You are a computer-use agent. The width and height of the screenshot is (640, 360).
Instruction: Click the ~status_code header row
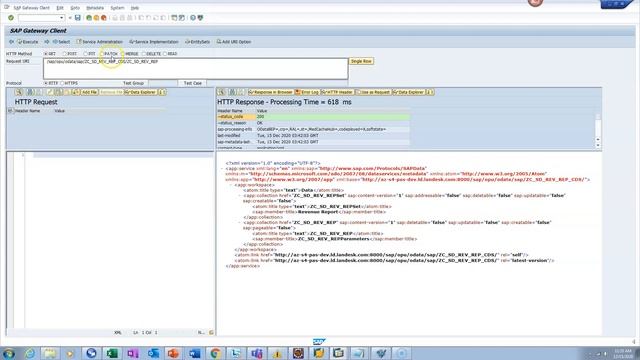click(x=313, y=117)
